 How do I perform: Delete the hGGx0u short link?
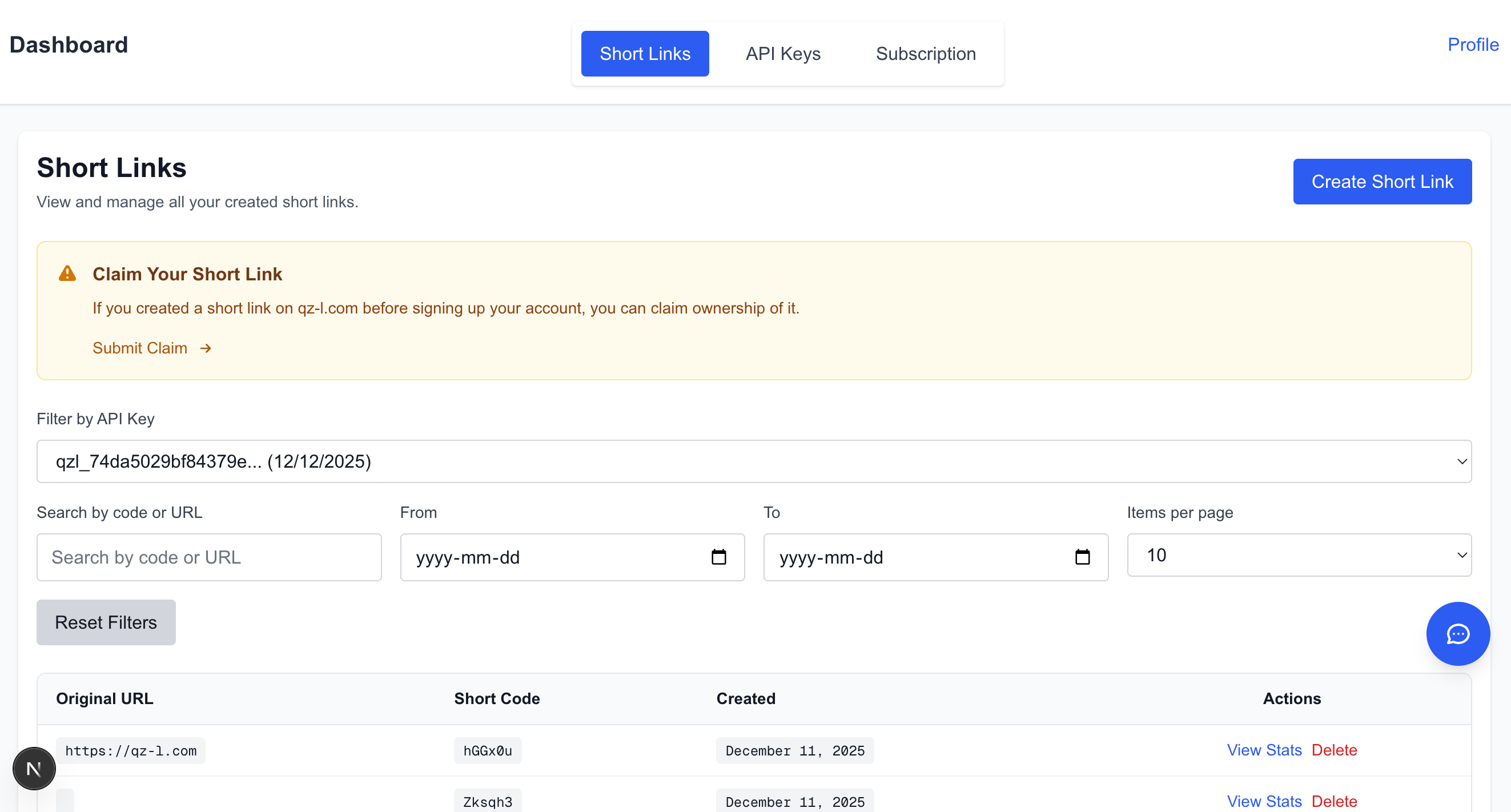point(1334,750)
